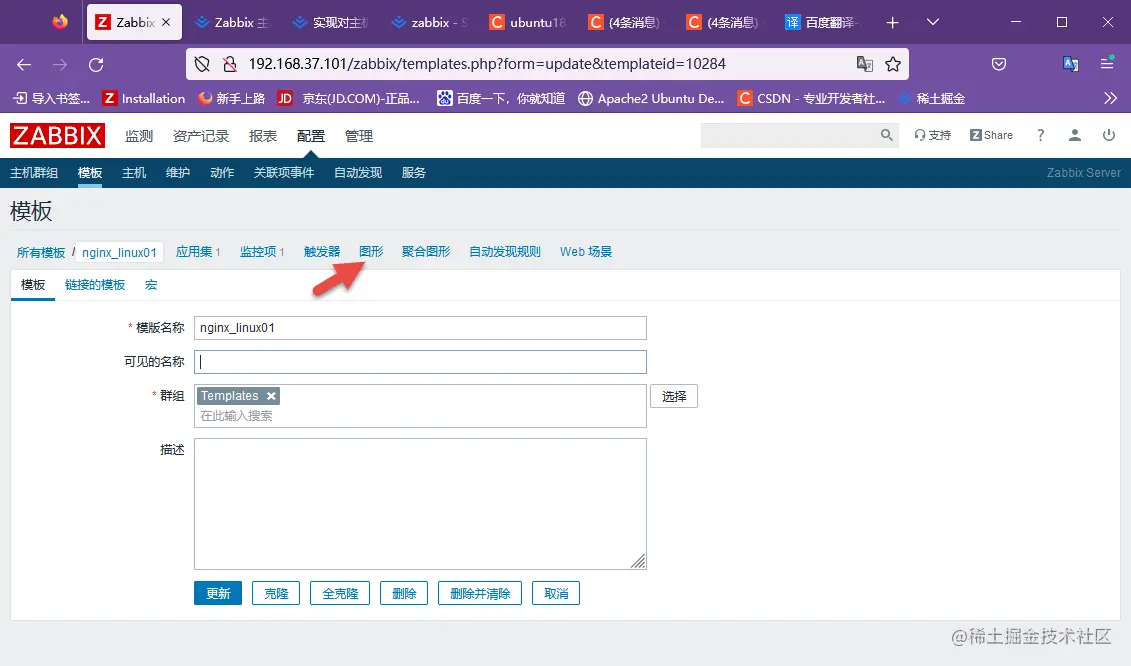Click the Pocket save icon in toolbar
Viewport: 1131px width, 666px height.
pos(999,64)
